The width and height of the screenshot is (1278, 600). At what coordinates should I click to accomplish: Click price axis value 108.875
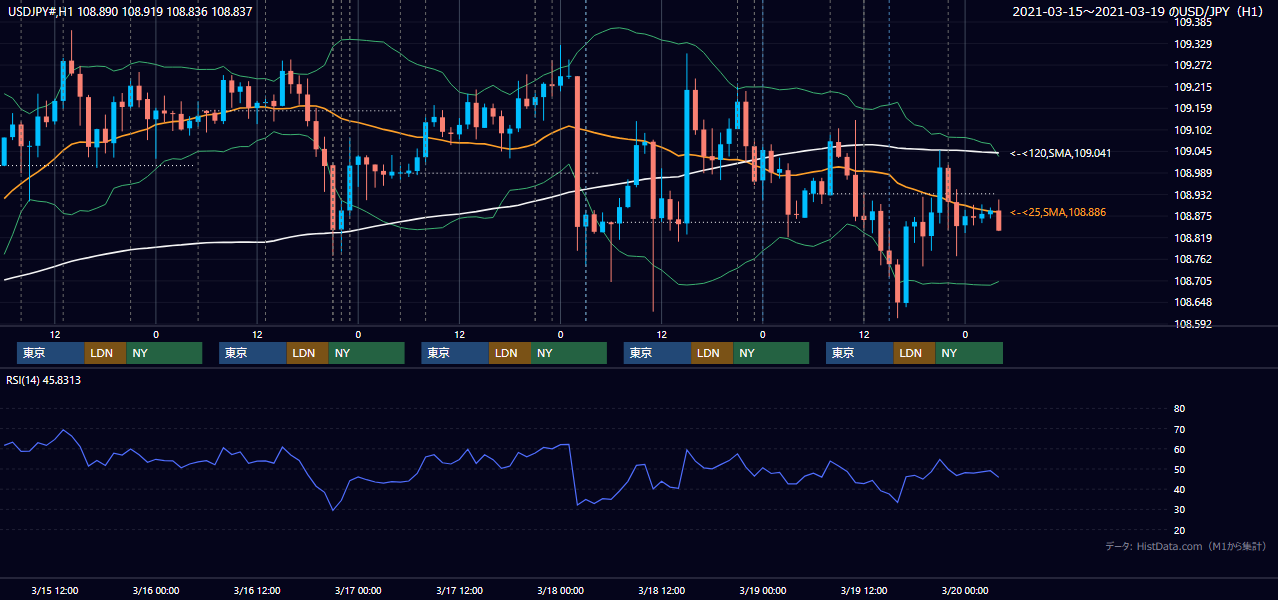point(1193,216)
